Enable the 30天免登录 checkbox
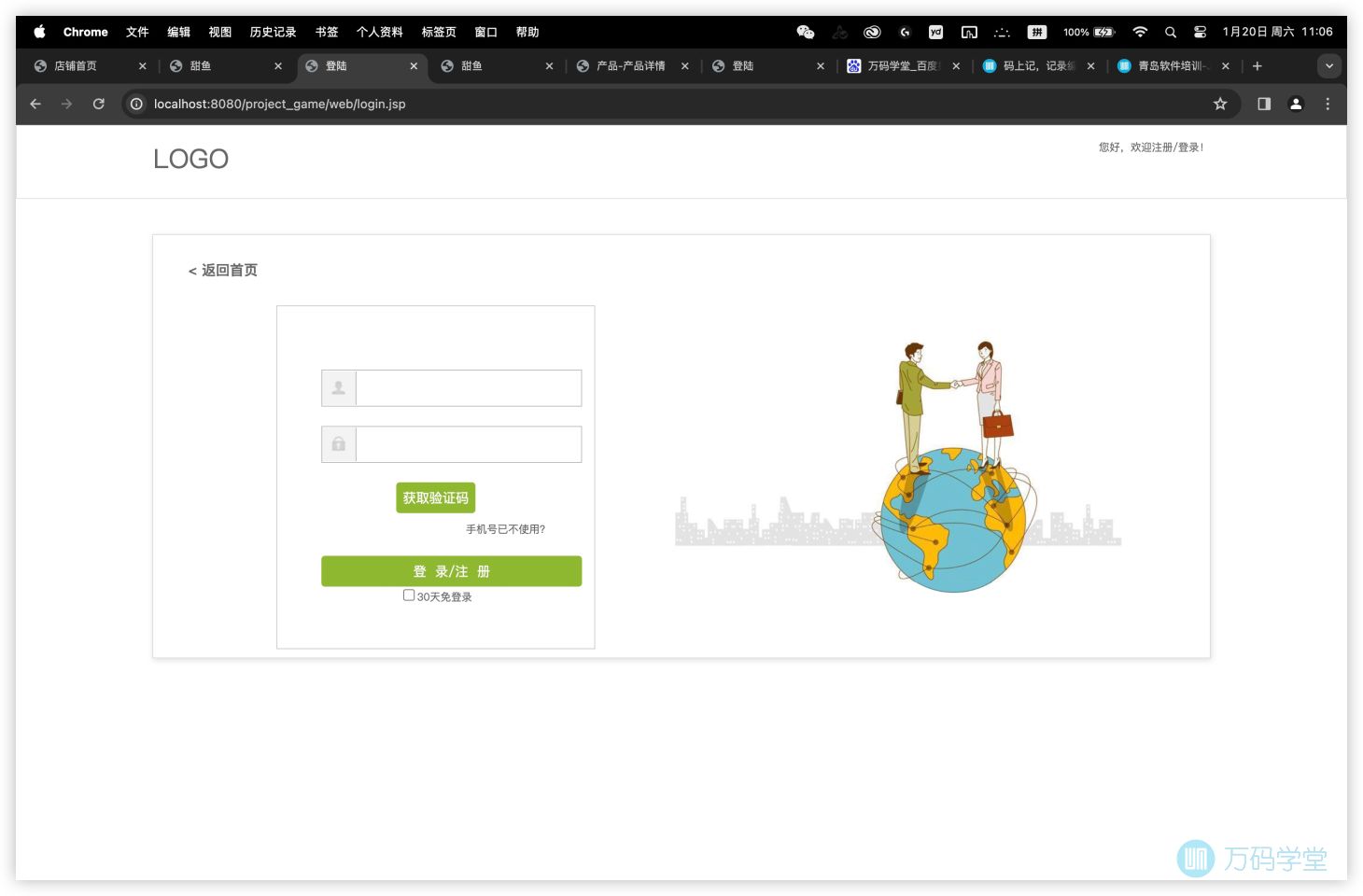The width and height of the screenshot is (1363, 896). click(x=409, y=595)
